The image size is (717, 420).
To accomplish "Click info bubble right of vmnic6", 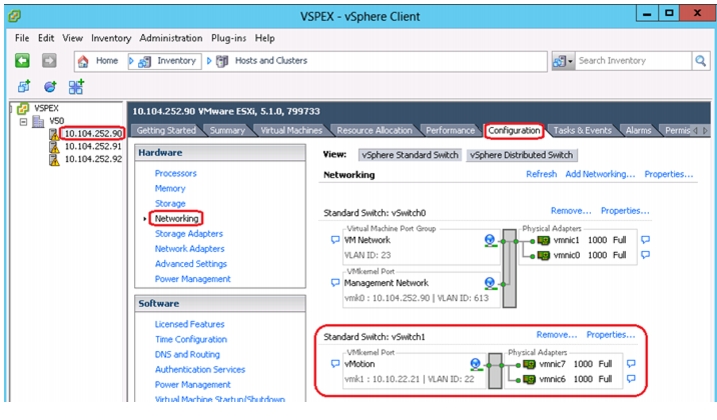I will coord(631,379).
